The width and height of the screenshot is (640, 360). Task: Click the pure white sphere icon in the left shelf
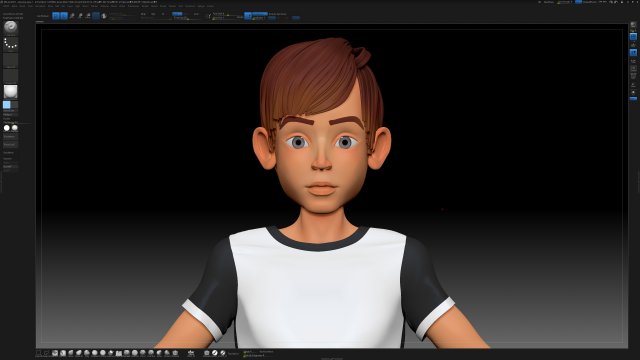(7, 128)
